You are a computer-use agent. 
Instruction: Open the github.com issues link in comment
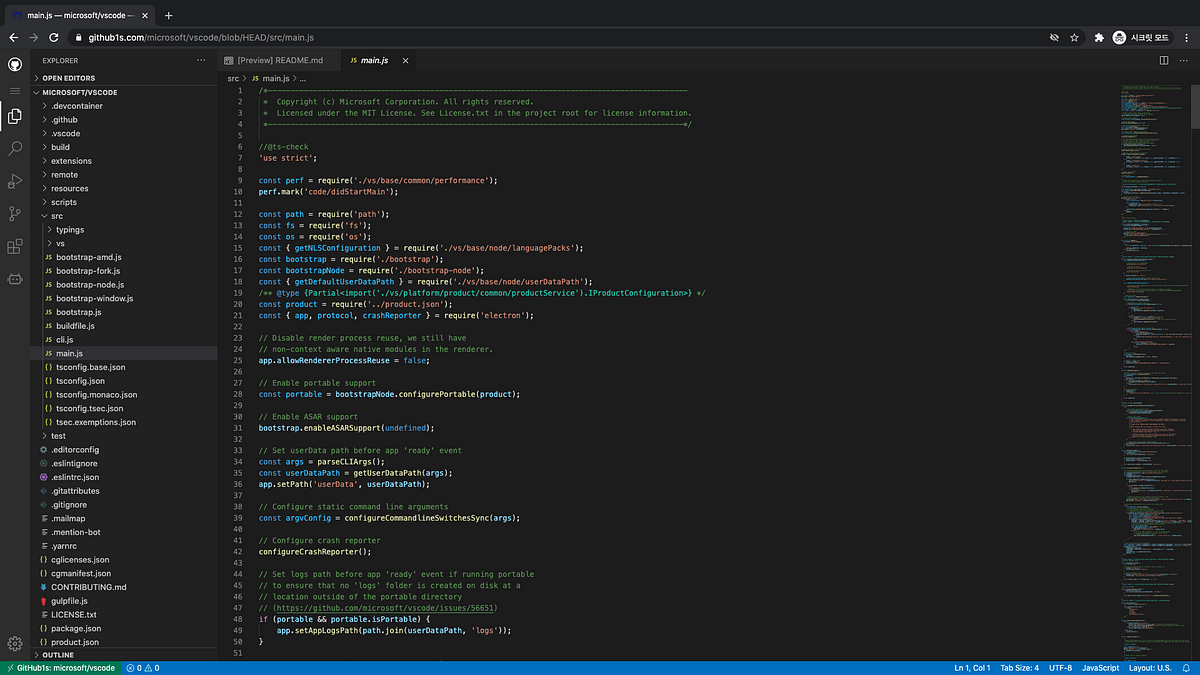coord(383,608)
